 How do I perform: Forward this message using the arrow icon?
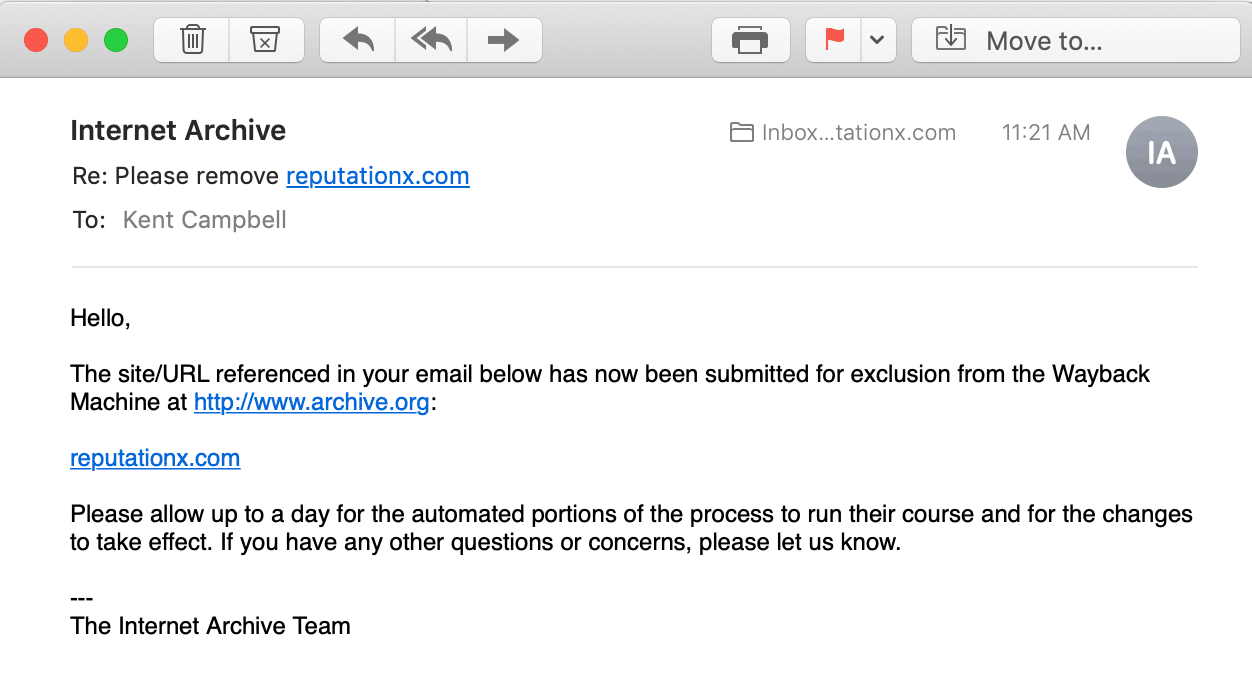tap(504, 39)
